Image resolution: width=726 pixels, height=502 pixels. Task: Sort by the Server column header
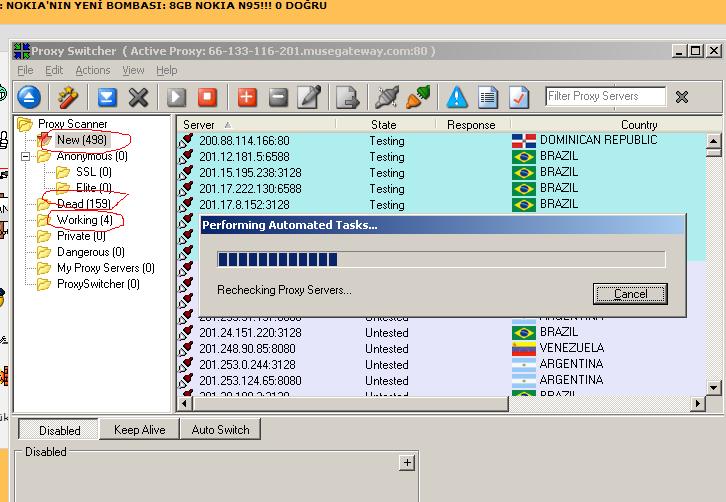(256, 125)
